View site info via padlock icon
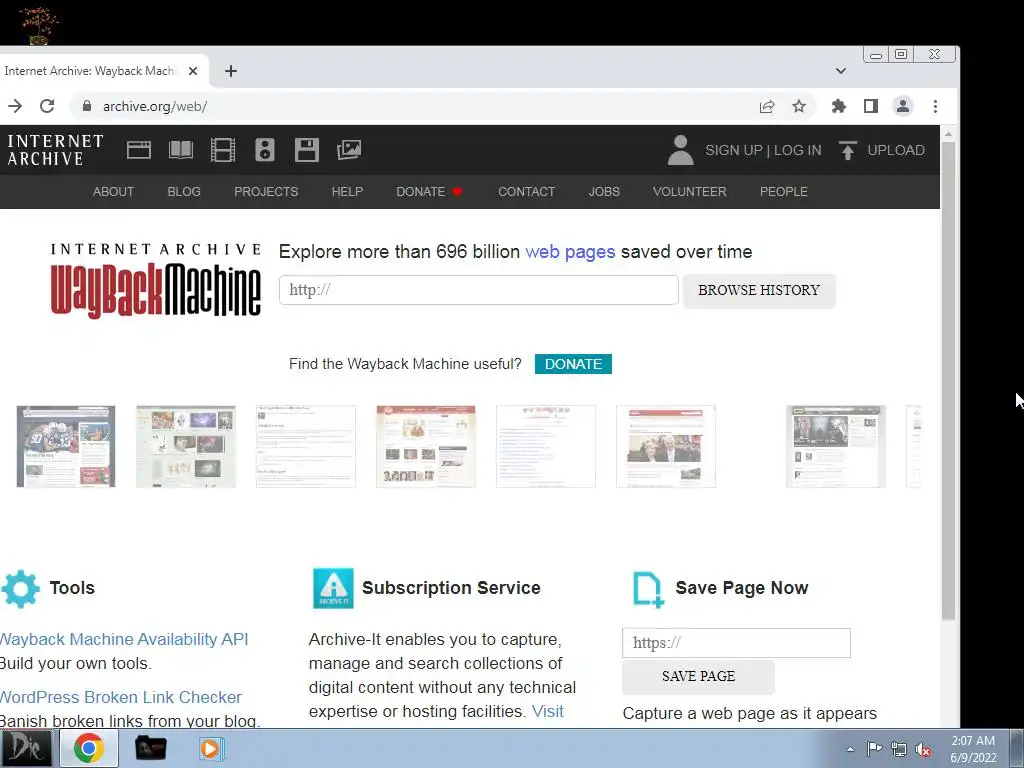 (x=86, y=106)
